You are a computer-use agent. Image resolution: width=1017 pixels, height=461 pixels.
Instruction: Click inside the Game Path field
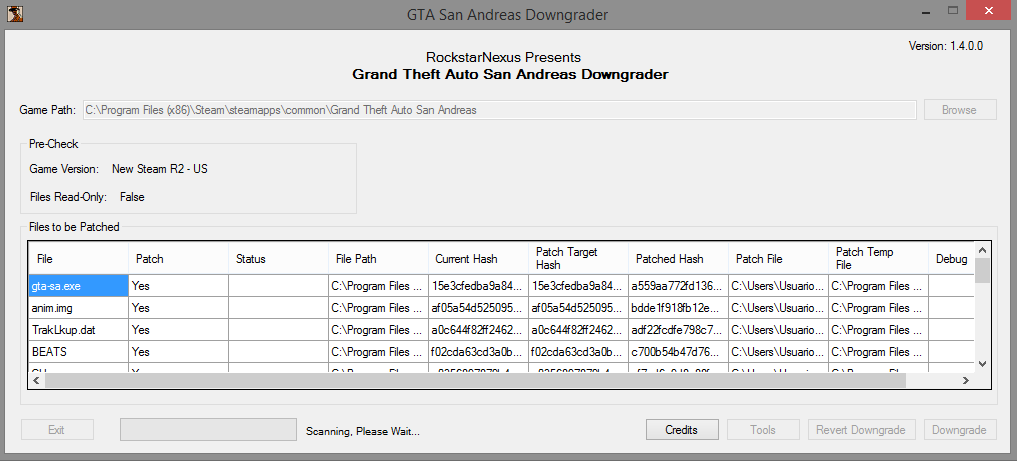[x=499, y=110]
